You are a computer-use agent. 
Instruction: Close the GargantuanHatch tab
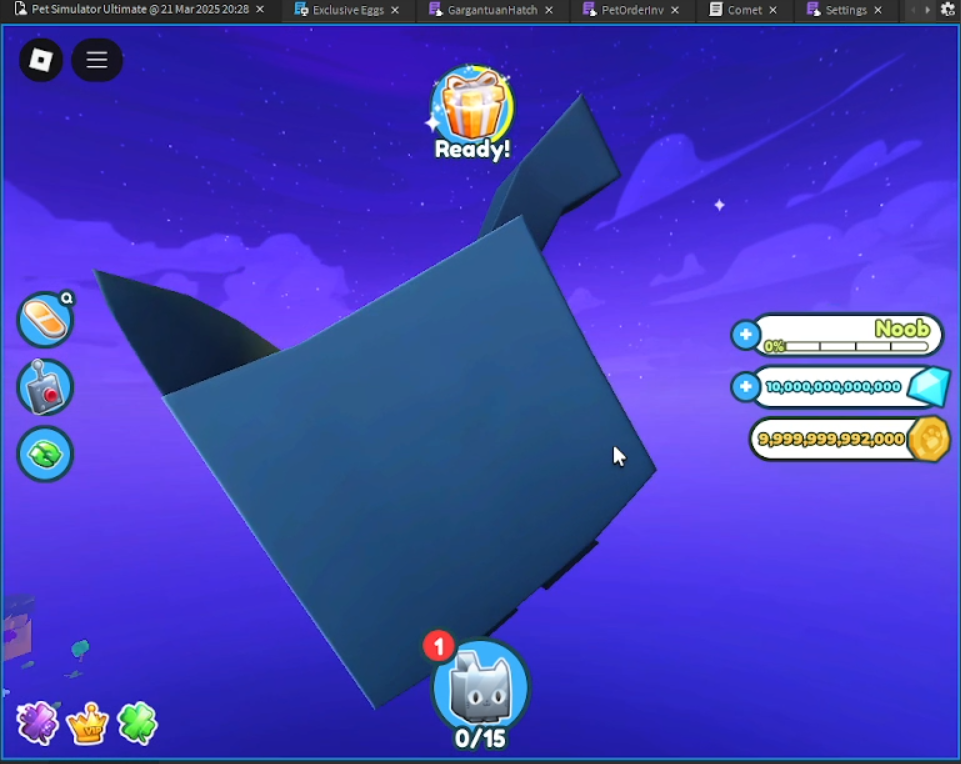point(549,10)
